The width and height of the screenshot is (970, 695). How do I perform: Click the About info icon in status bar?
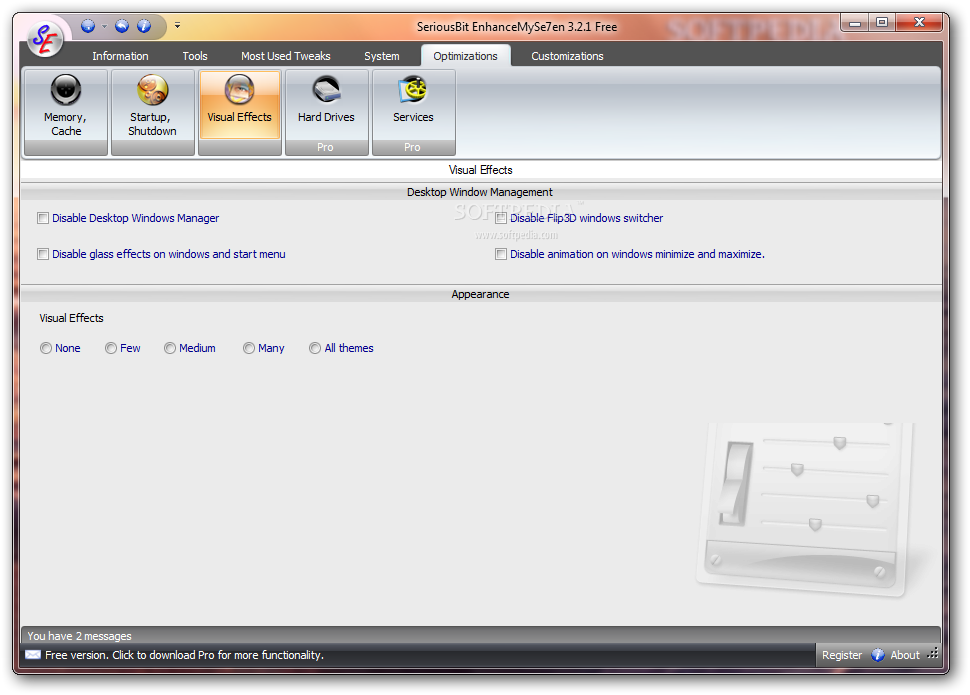[877, 655]
